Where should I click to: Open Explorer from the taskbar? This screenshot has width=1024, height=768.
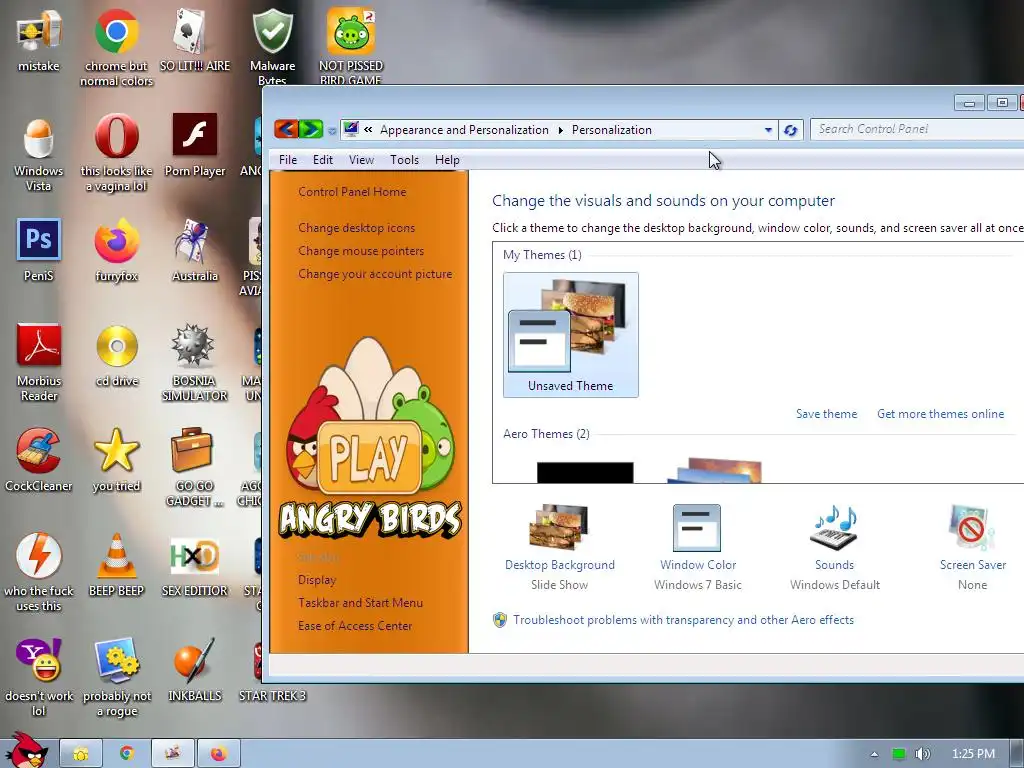tap(81, 754)
